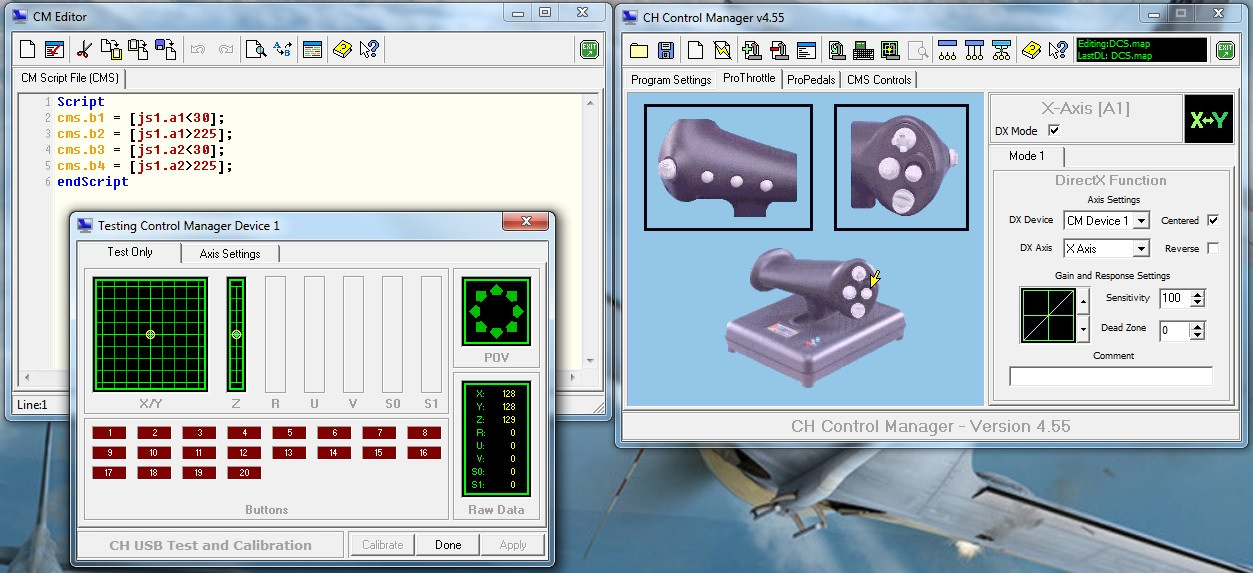Switch to the ProPedals tab

click(x=811, y=80)
